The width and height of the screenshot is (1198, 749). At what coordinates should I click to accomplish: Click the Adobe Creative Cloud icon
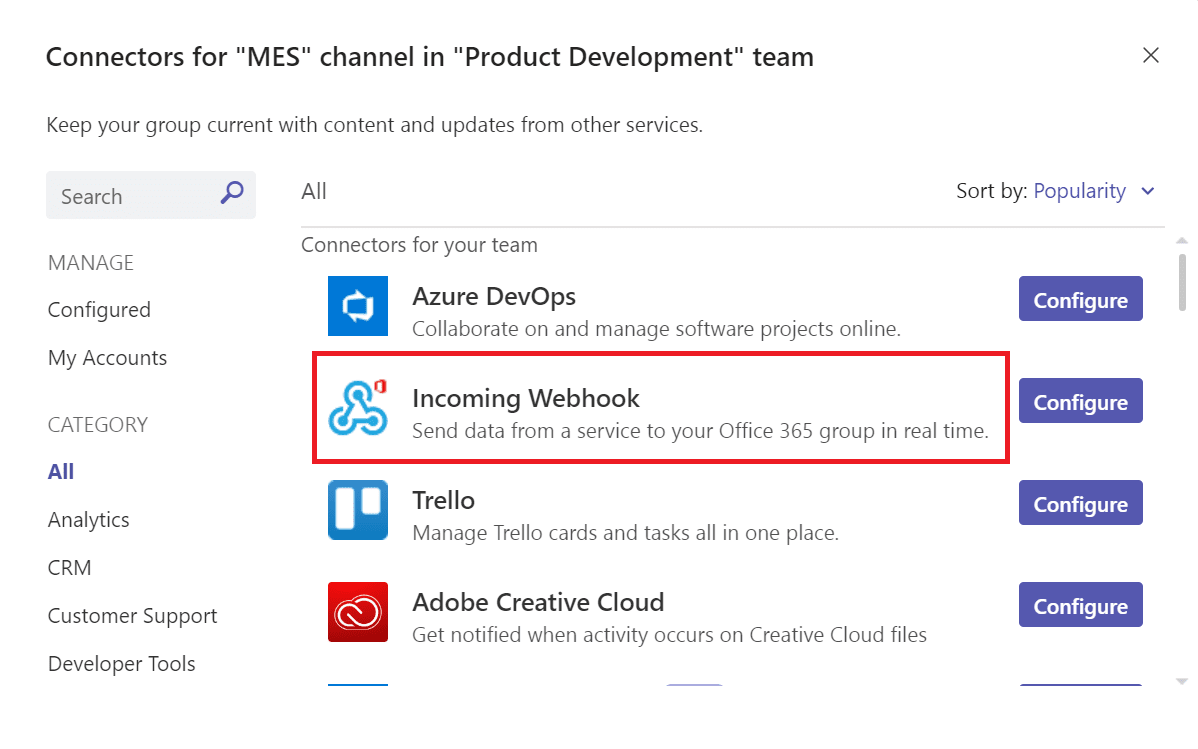(357, 612)
